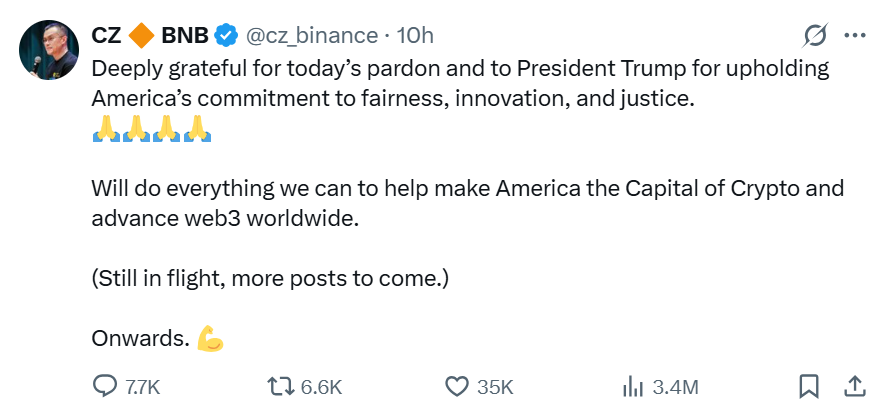Click the share upload-arrow icon
Image resolution: width=892 pixels, height=412 pixels.
[855, 386]
